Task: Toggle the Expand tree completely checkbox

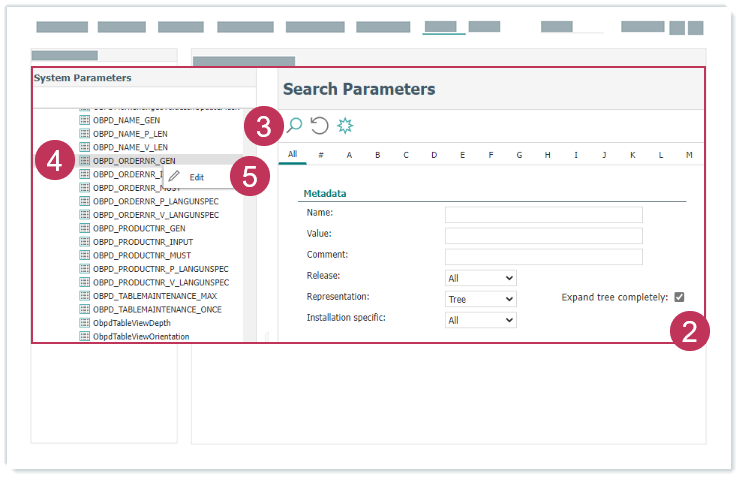Action: pos(679,297)
